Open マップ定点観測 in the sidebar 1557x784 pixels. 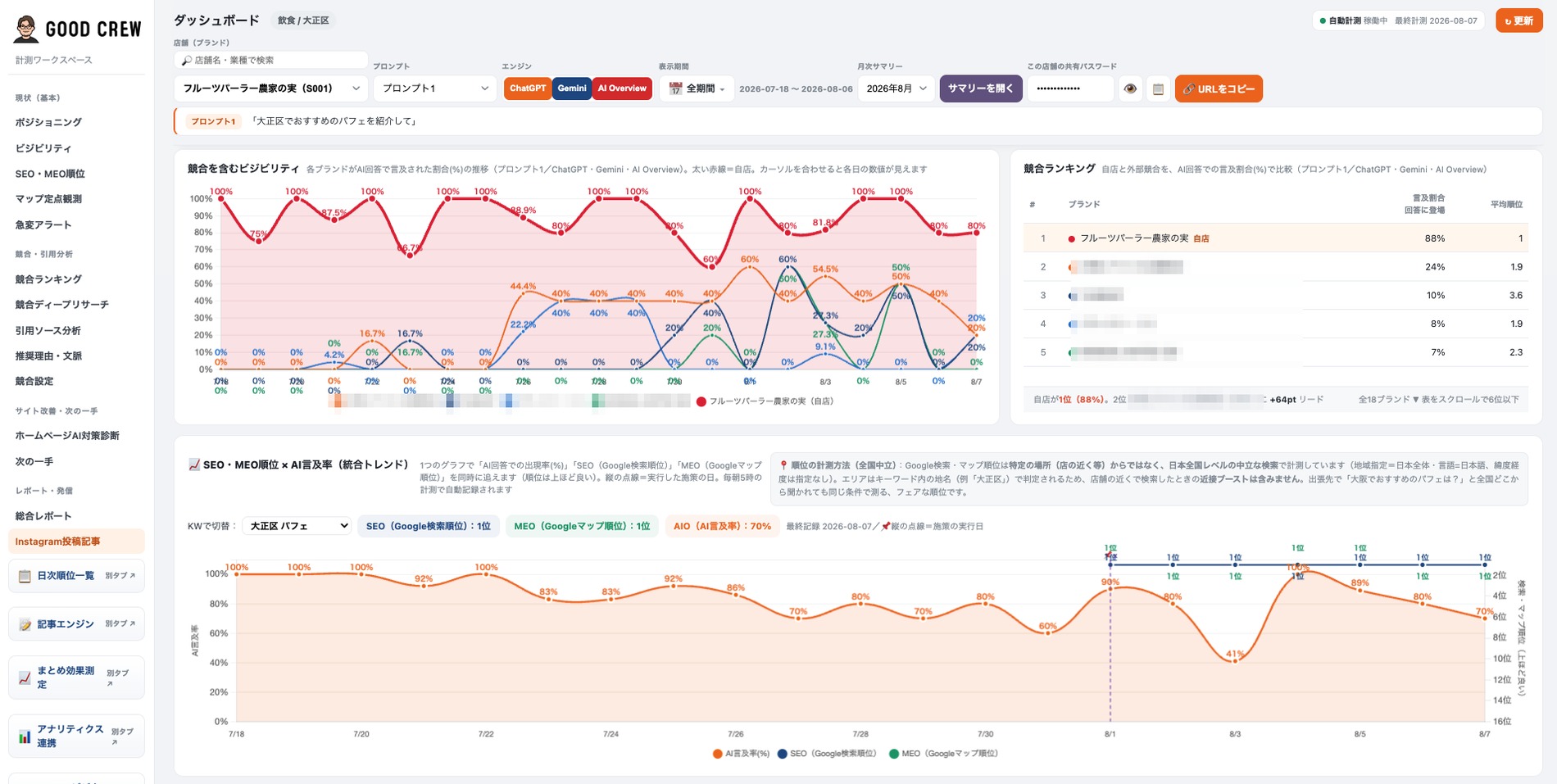(48, 199)
